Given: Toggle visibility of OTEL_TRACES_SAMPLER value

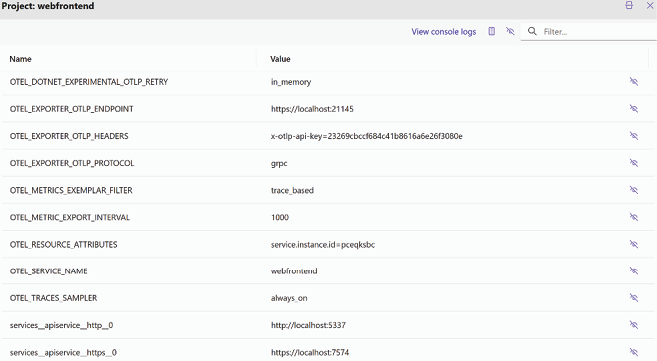Looking at the screenshot, I should tap(634, 297).
